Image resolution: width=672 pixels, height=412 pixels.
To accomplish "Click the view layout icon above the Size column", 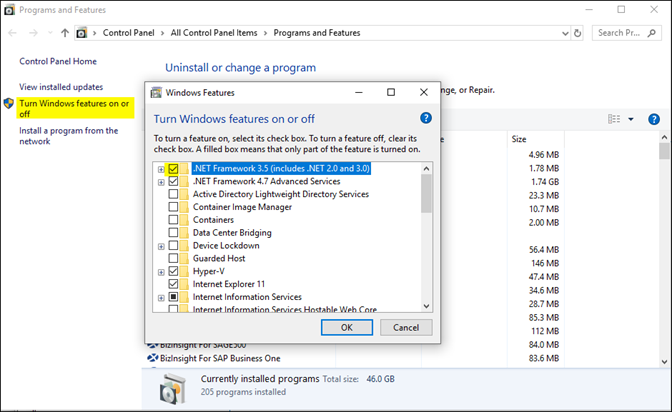I will pos(615,119).
